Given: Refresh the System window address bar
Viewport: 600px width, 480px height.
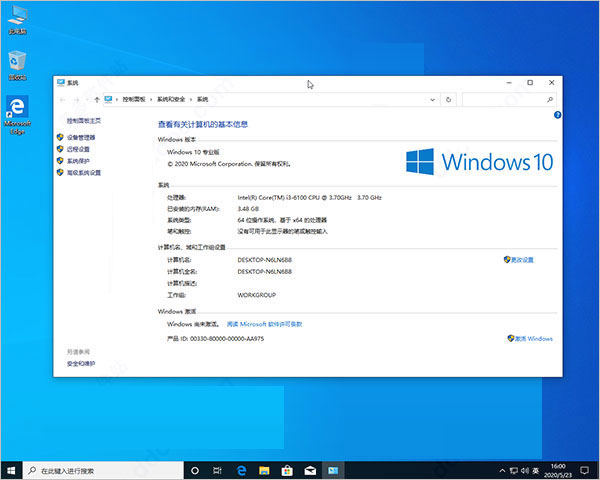Looking at the screenshot, I should [x=448, y=100].
